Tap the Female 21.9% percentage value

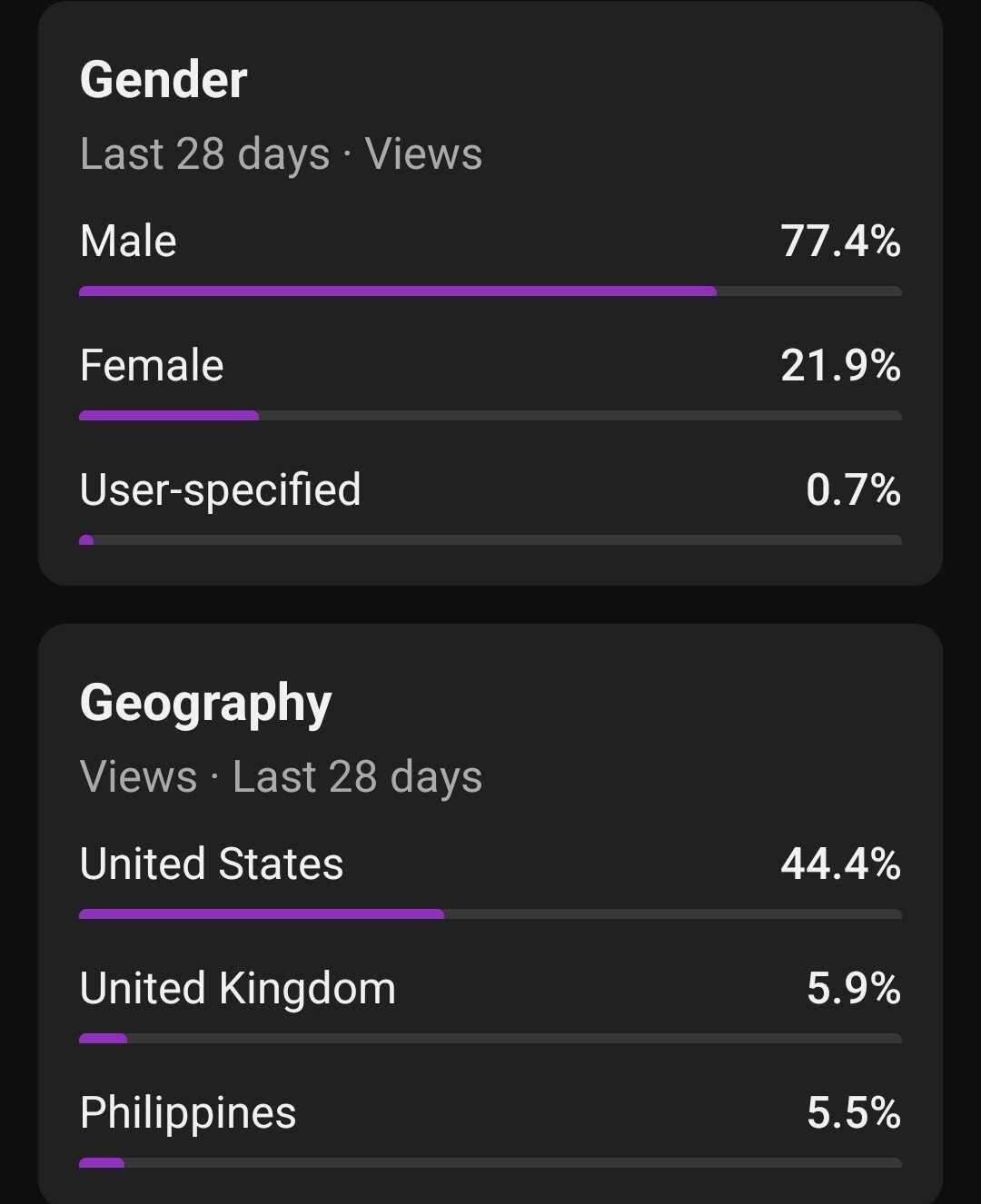tap(840, 366)
